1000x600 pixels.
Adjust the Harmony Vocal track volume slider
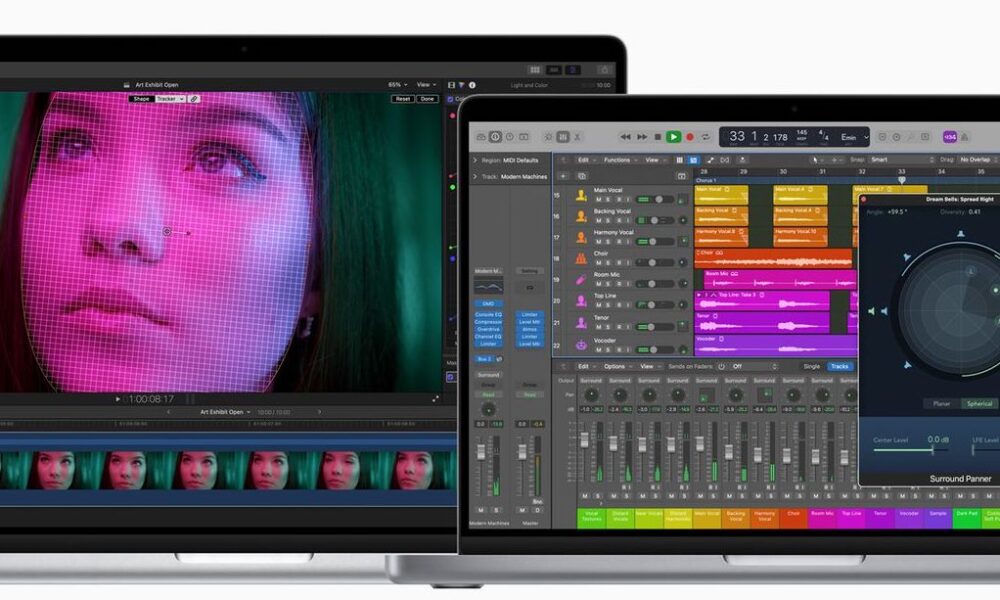656,242
